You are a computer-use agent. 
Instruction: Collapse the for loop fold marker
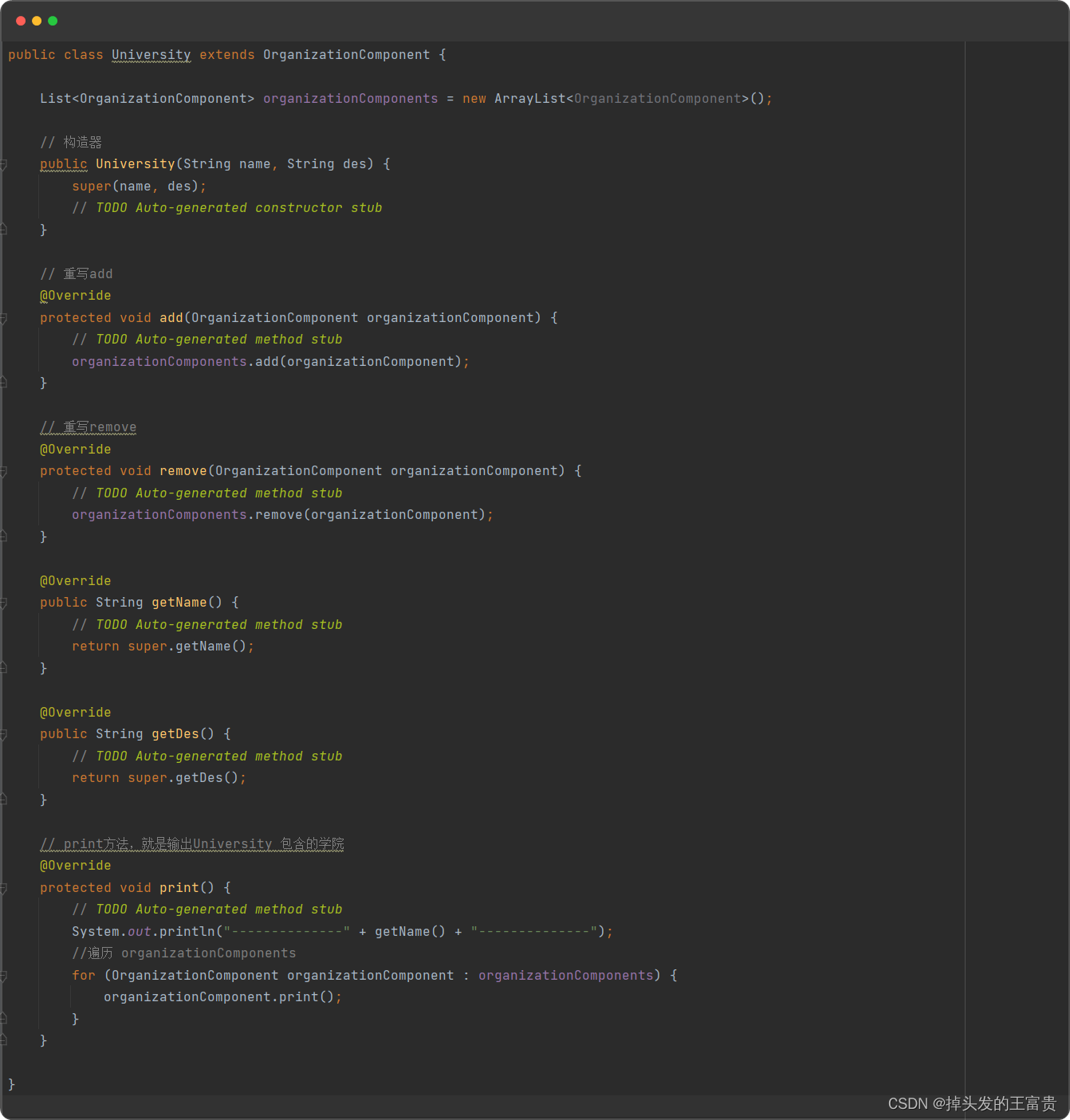(3, 976)
